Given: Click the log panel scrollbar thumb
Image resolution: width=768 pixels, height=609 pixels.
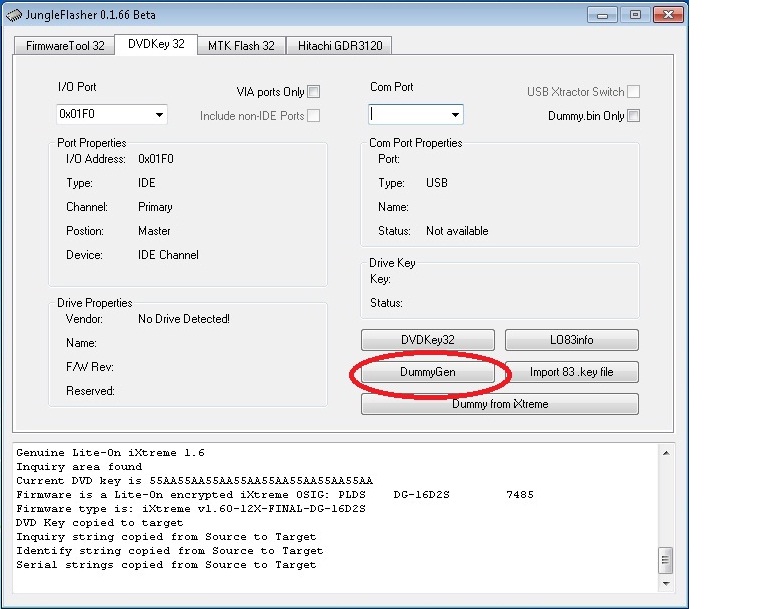Looking at the screenshot, I should (666, 560).
